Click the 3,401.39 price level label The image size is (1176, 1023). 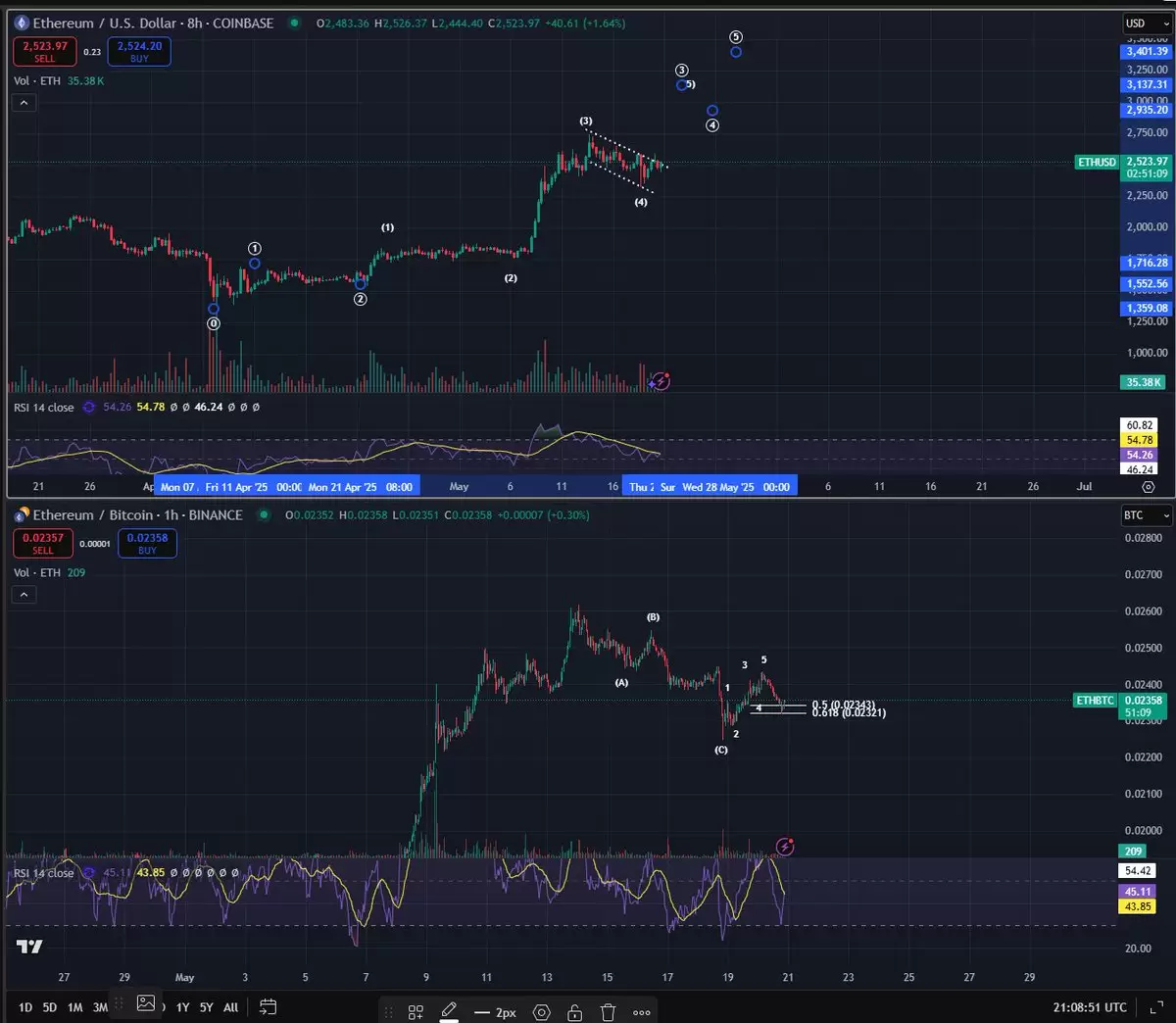pyautogui.click(x=1147, y=51)
